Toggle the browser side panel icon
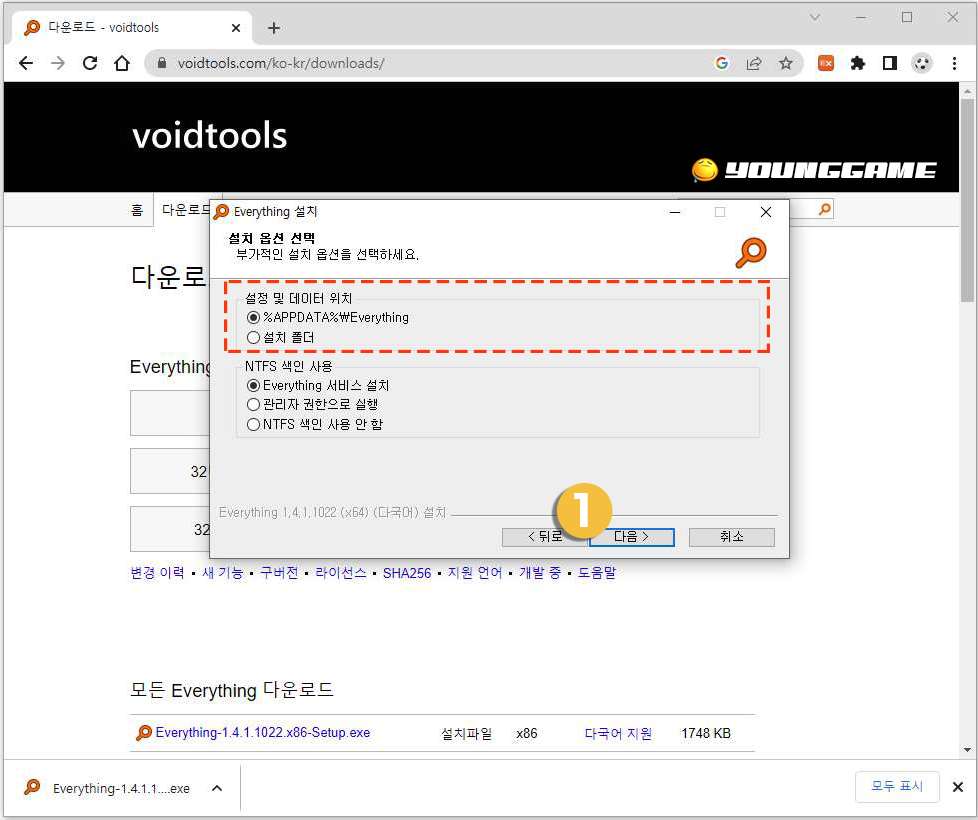This screenshot has height=820, width=978. [890, 63]
